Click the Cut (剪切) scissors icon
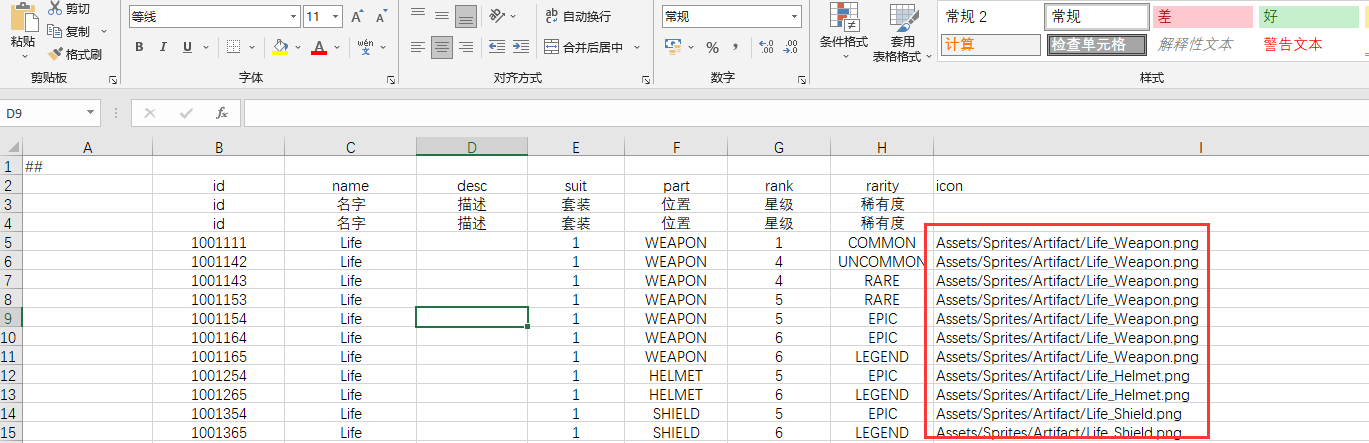1369x443 pixels. point(55,9)
